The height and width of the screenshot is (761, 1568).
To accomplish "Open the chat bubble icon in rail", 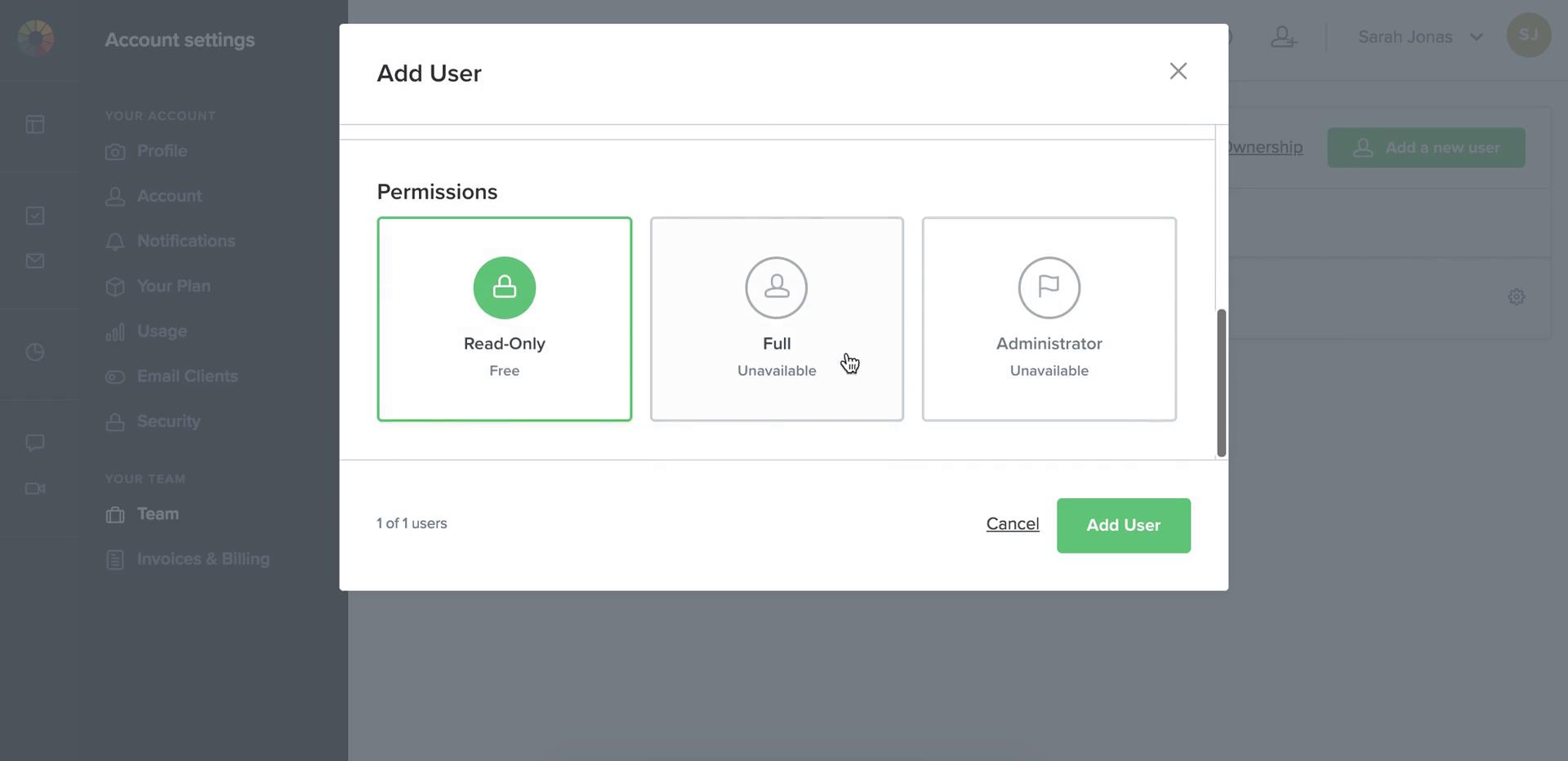I will point(35,443).
